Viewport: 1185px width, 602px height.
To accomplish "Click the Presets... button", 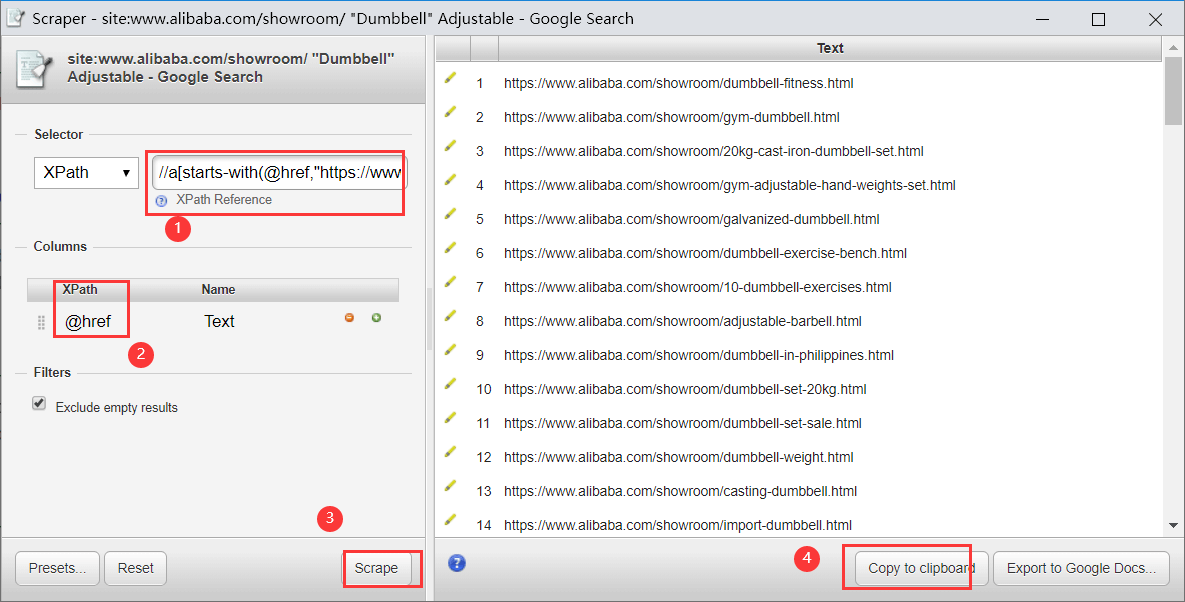I will [x=57, y=568].
